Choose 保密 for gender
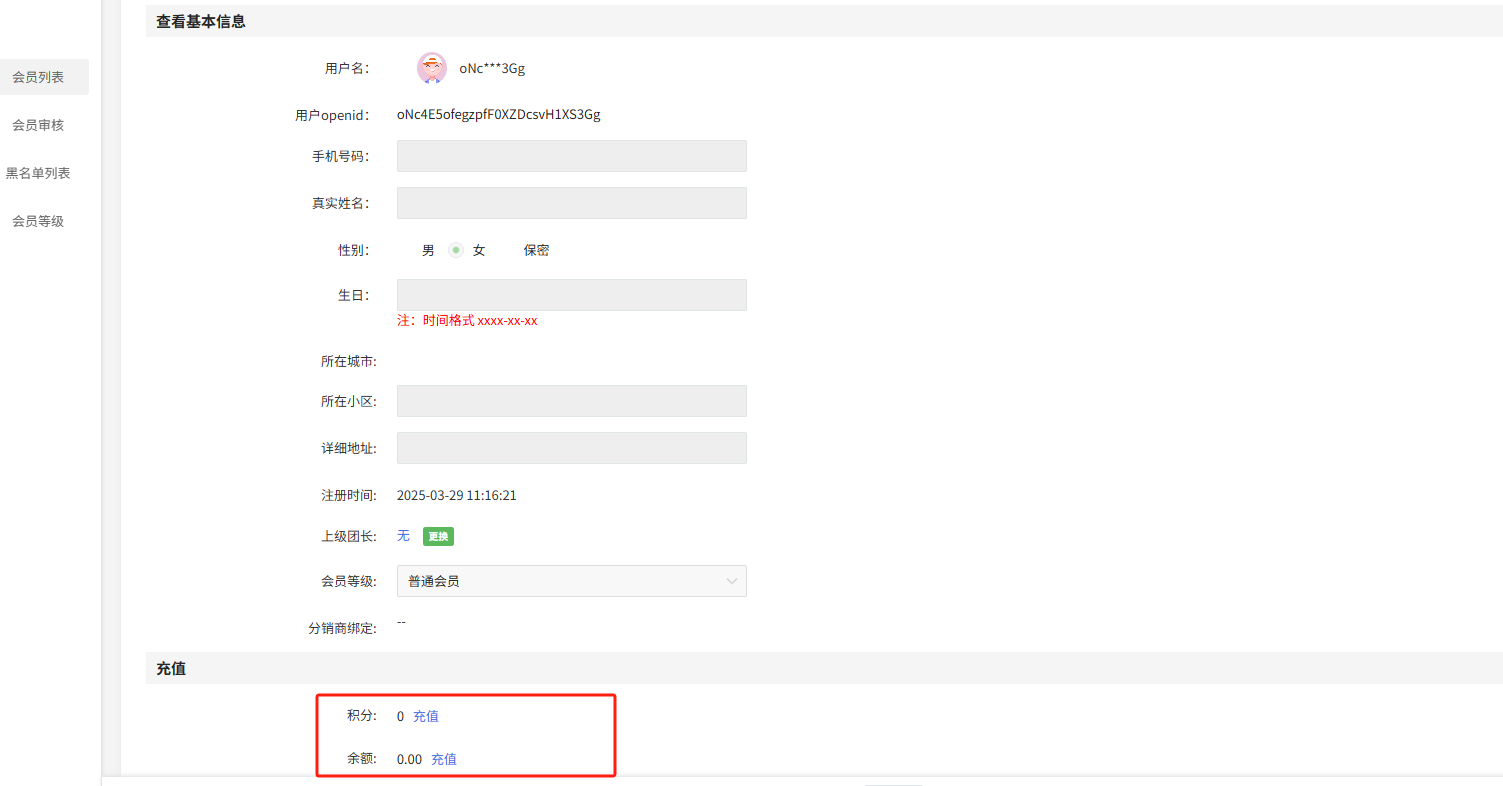 click(x=535, y=250)
